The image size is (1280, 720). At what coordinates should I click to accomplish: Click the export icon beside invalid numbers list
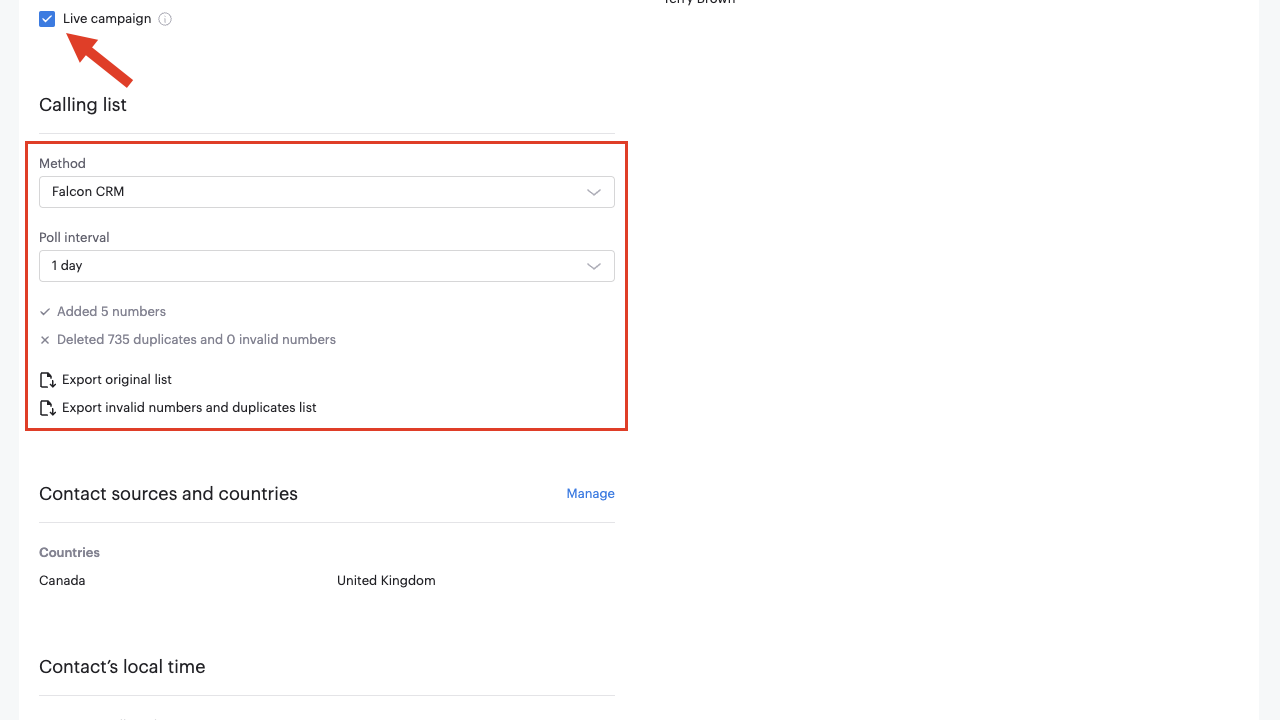click(47, 408)
